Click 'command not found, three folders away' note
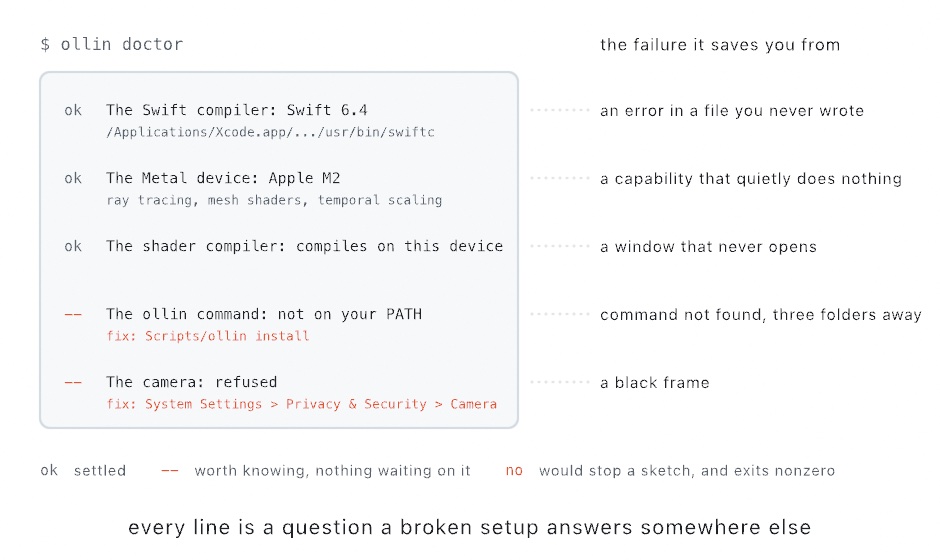The image size is (940, 560). [761, 315]
